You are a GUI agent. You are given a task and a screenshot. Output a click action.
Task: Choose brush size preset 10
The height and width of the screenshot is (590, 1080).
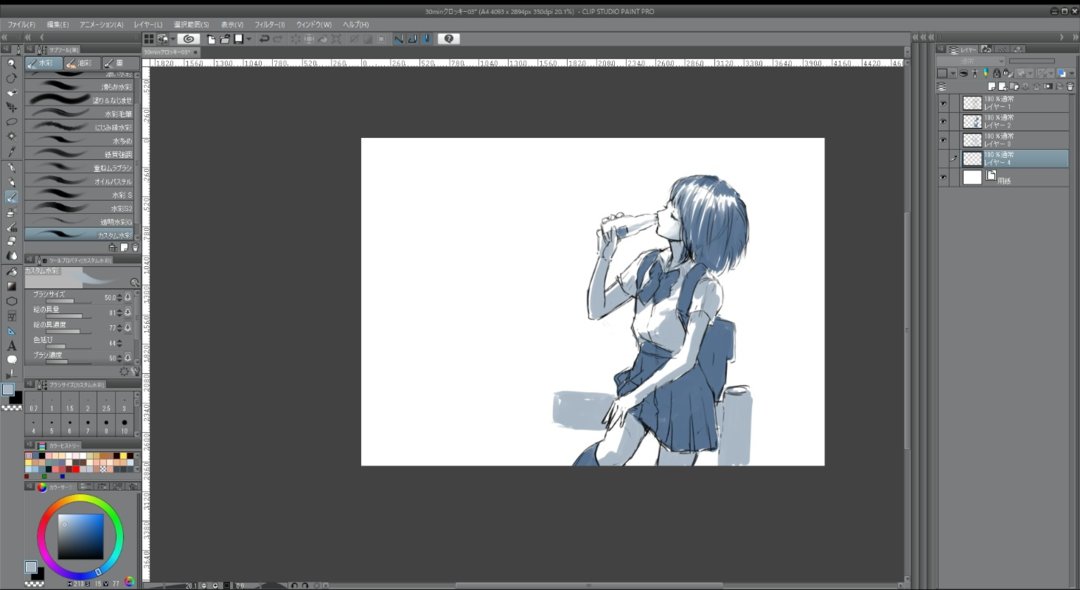tap(124, 425)
